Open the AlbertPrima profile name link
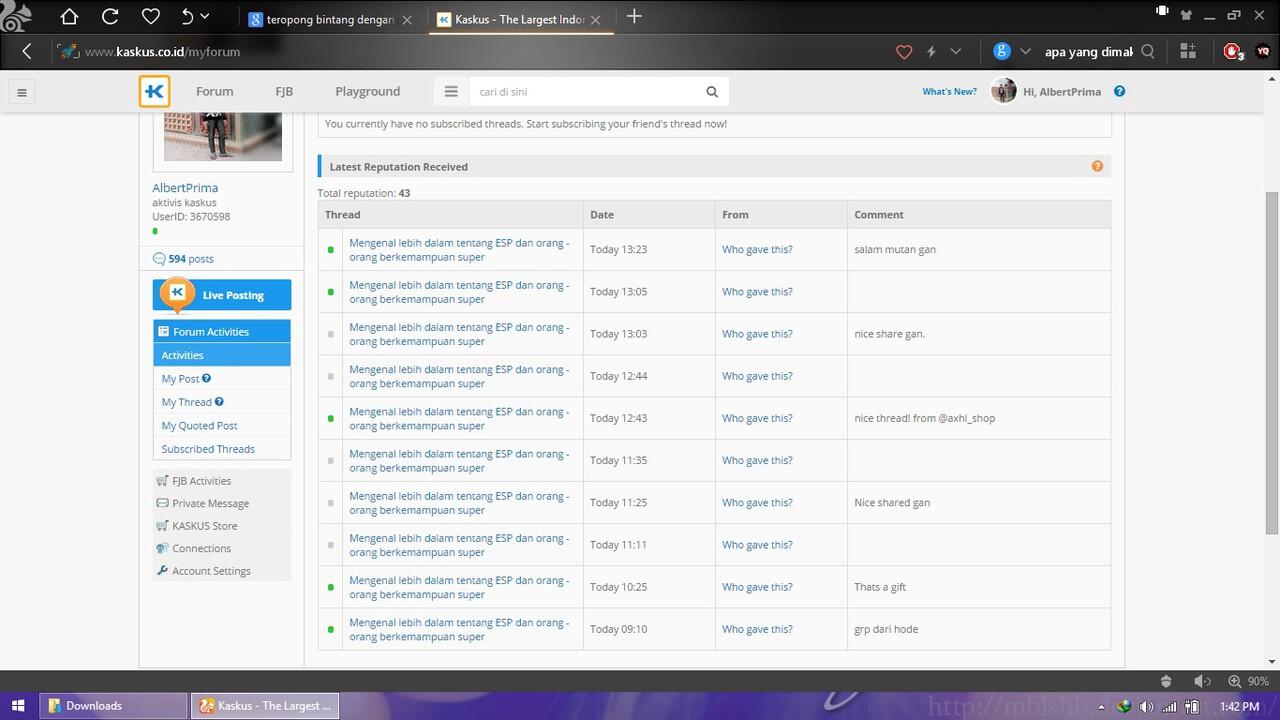The image size is (1280, 720). [x=185, y=188]
